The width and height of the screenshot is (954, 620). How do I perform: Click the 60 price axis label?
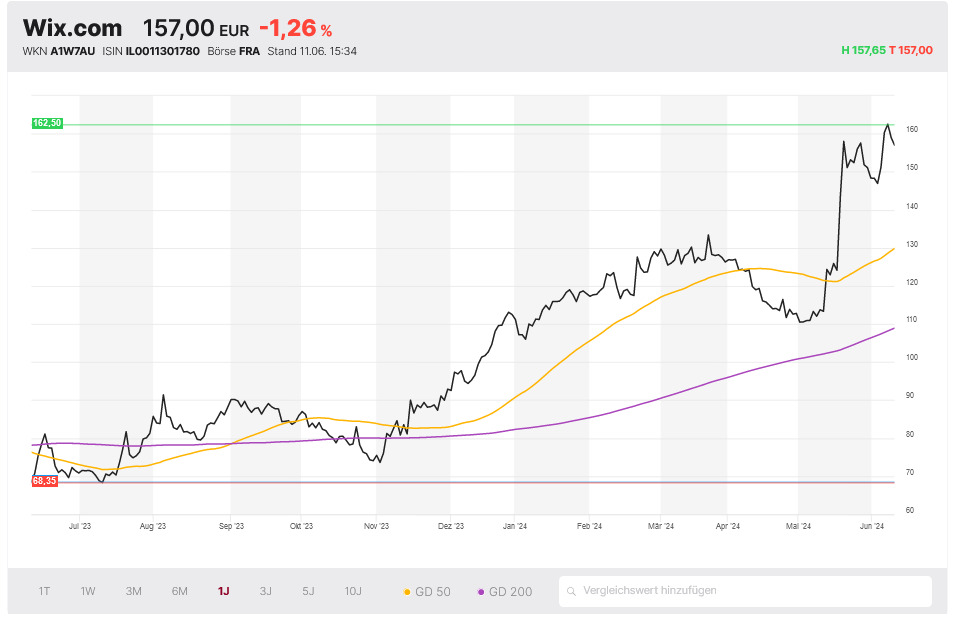click(910, 510)
